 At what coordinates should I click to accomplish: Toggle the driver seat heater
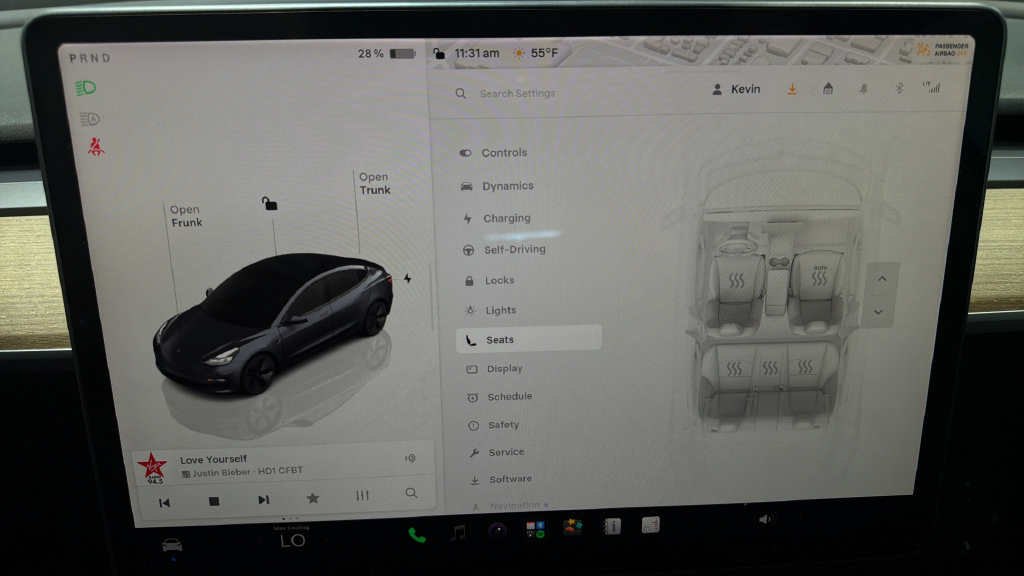pos(736,281)
